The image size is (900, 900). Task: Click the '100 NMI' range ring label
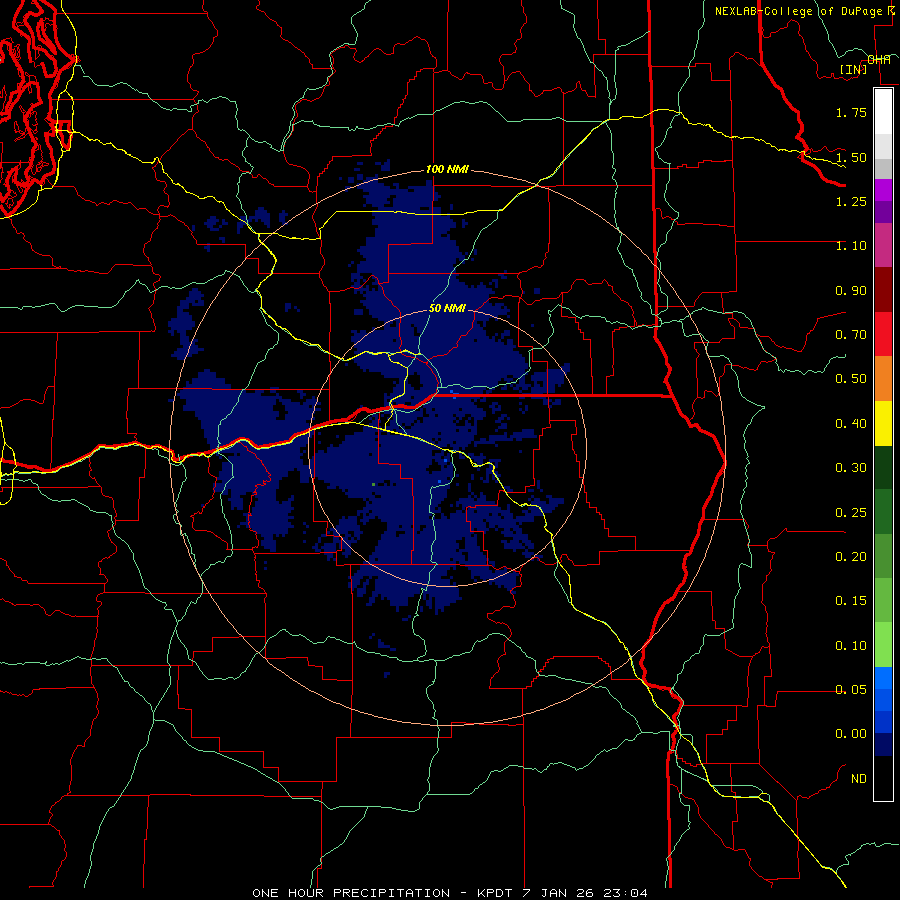click(447, 169)
